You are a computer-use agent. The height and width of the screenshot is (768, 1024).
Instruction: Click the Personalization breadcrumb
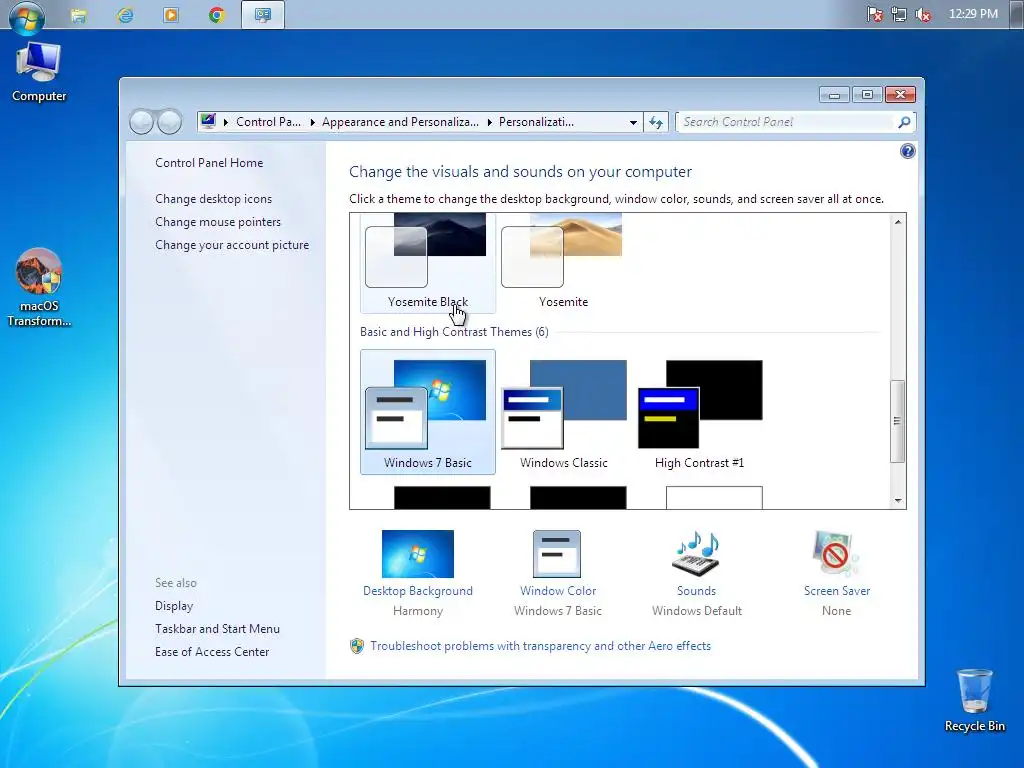coord(536,122)
